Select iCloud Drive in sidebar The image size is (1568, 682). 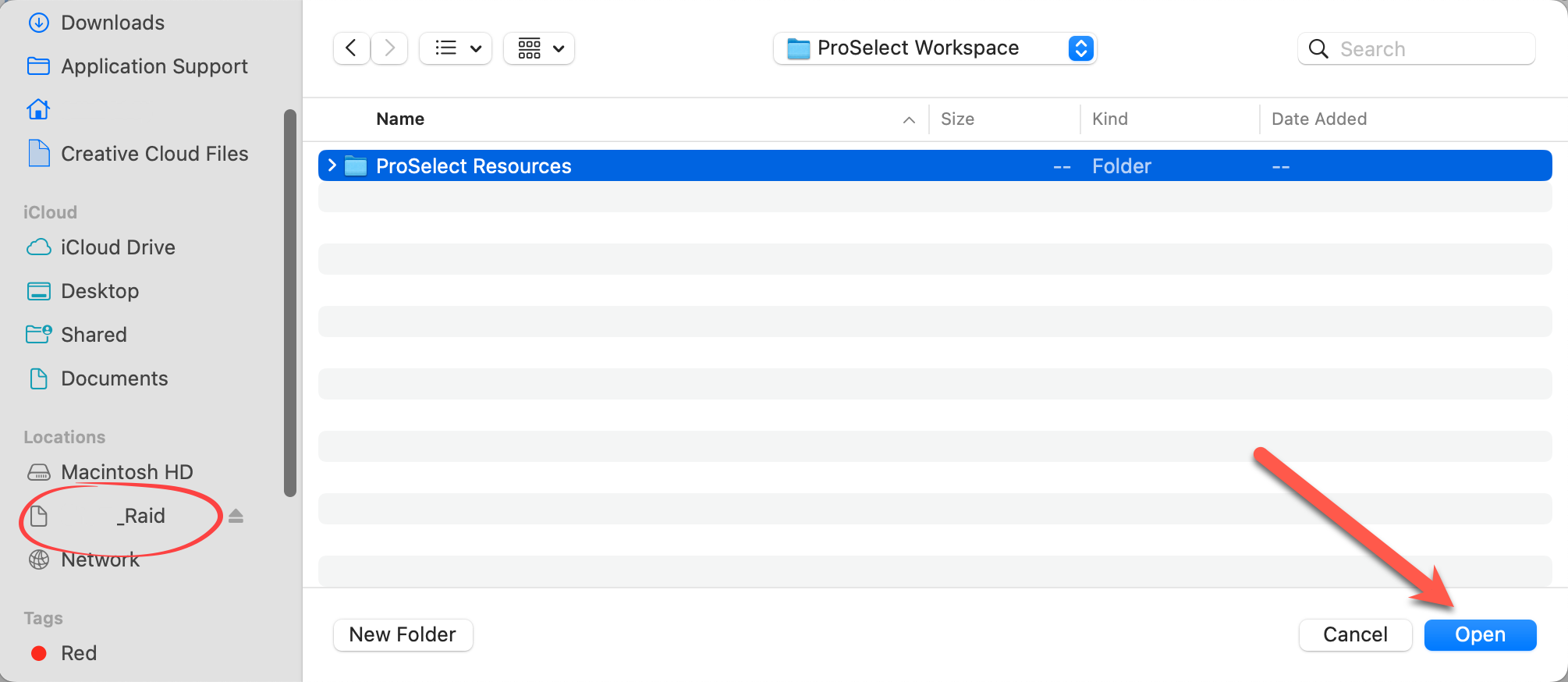(x=117, y=247)
